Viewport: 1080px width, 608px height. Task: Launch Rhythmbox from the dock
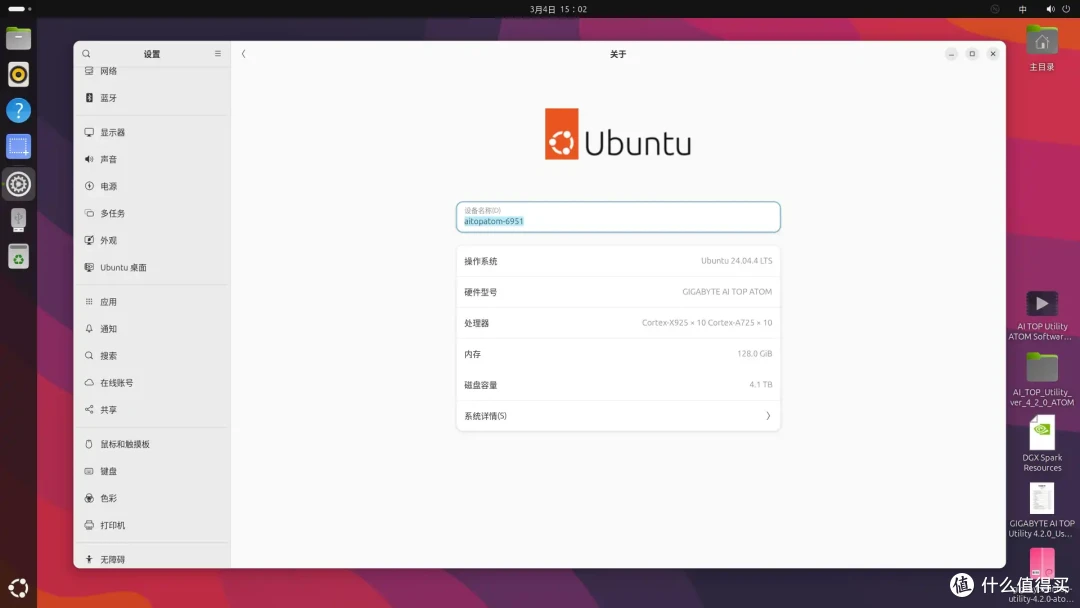pos(19,74)
